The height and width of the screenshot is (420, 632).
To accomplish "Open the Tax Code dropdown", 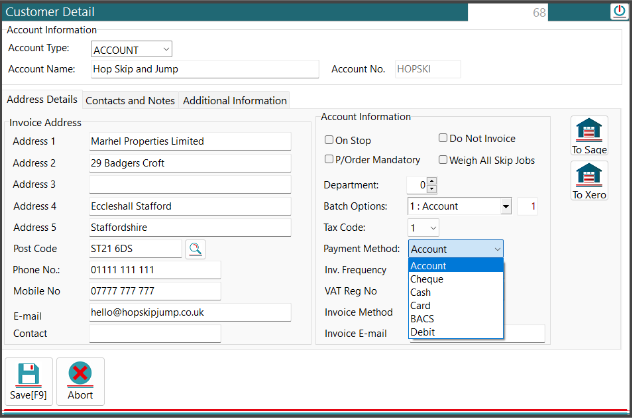I will (432, 228).
